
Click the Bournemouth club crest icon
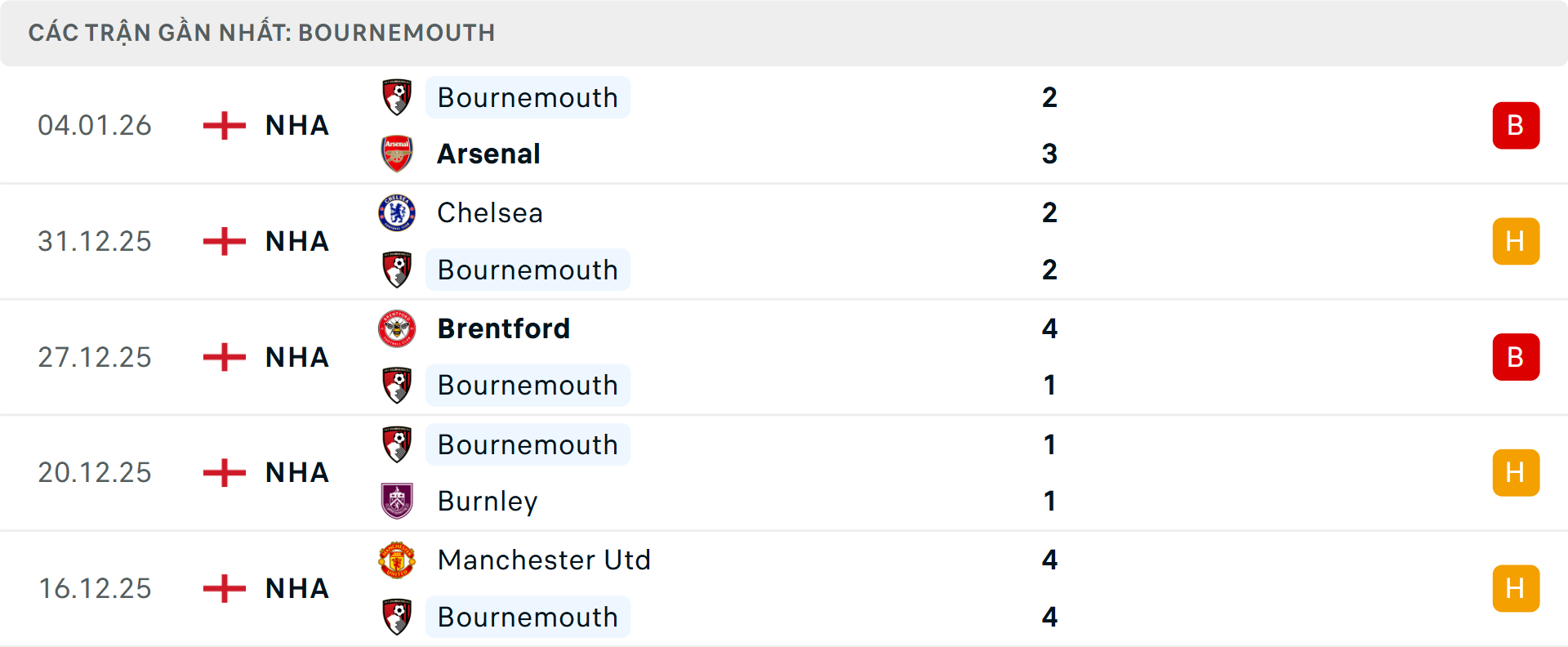pos(397,97)
